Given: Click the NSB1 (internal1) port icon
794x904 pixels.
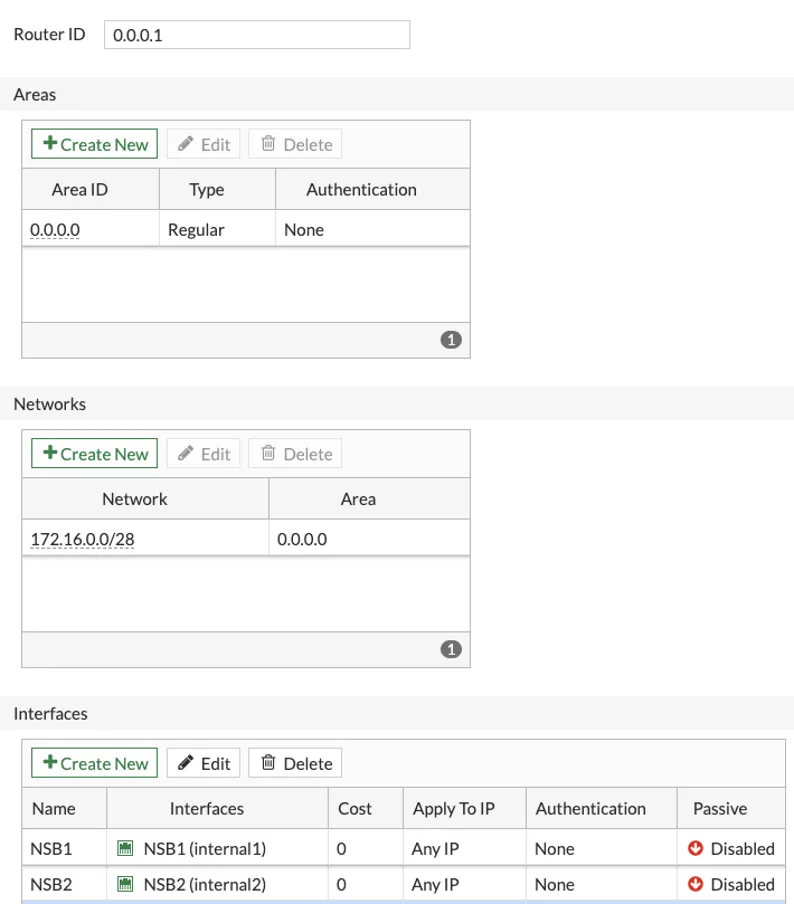Looking at the screenshot, I should tap(125, 848).
